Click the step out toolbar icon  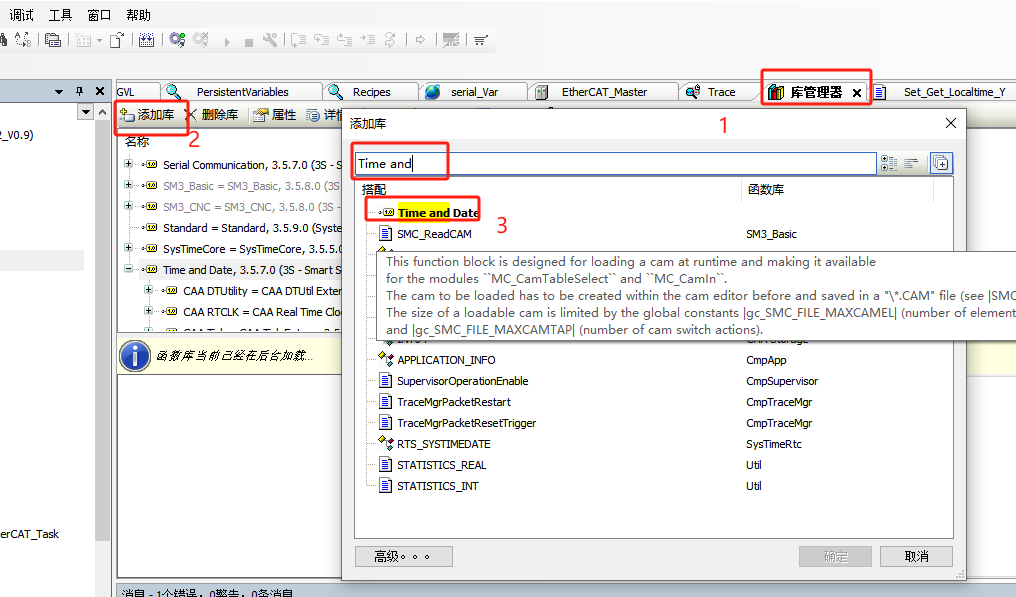pyautogui.click(x=345, y=40)
